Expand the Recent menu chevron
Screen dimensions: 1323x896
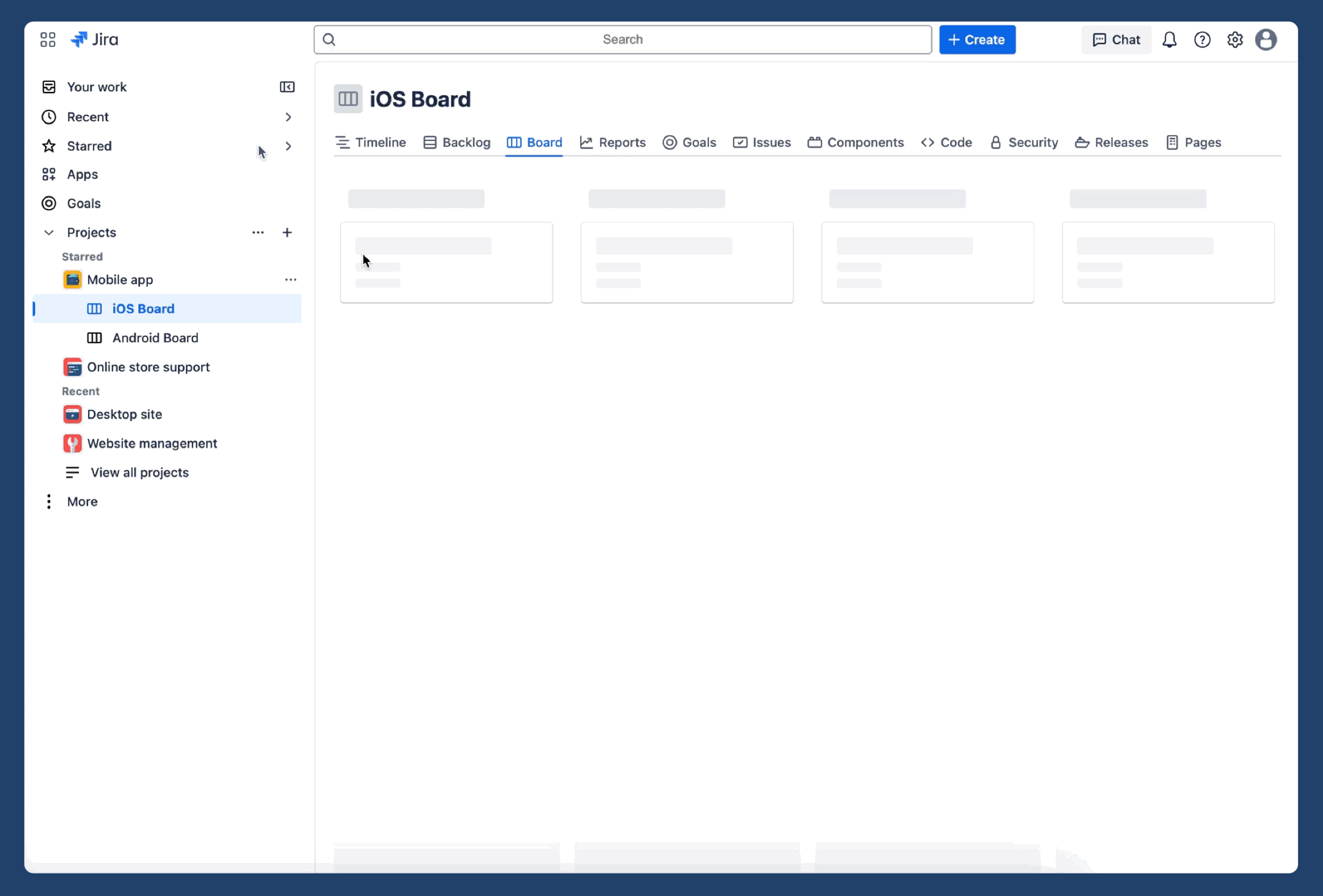point(288,117)
